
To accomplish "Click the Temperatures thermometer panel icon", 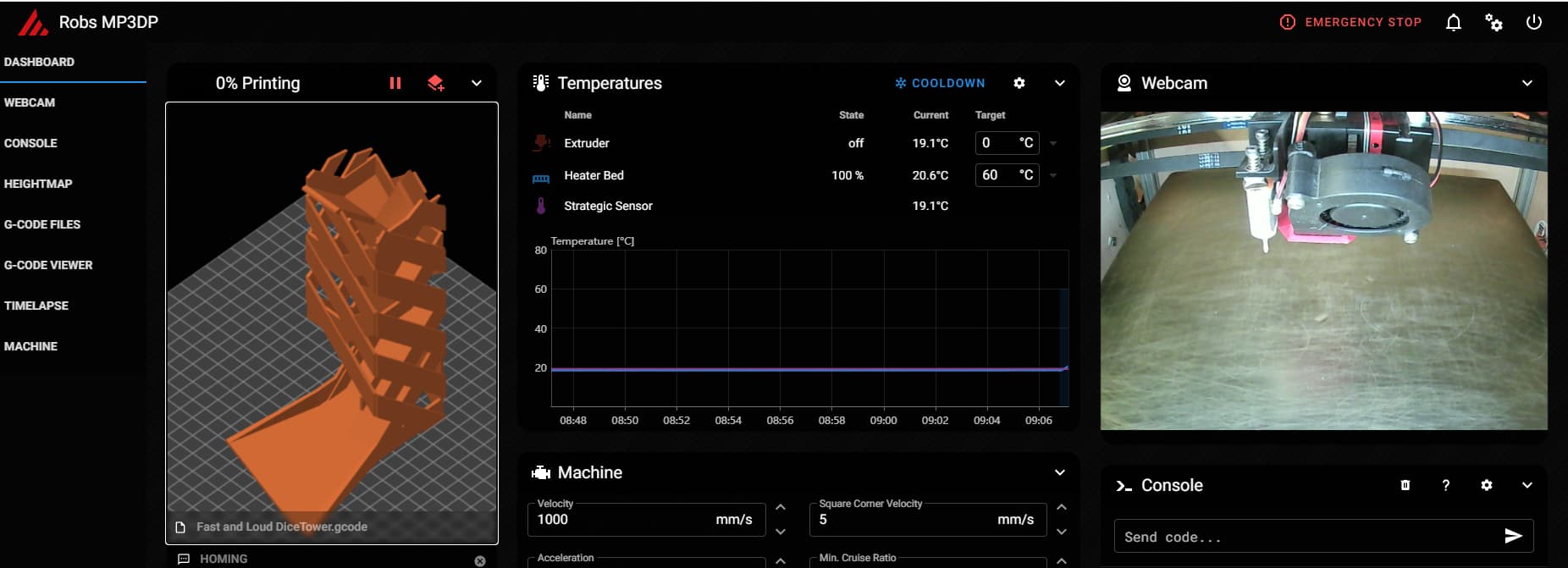I will point(540,83).
